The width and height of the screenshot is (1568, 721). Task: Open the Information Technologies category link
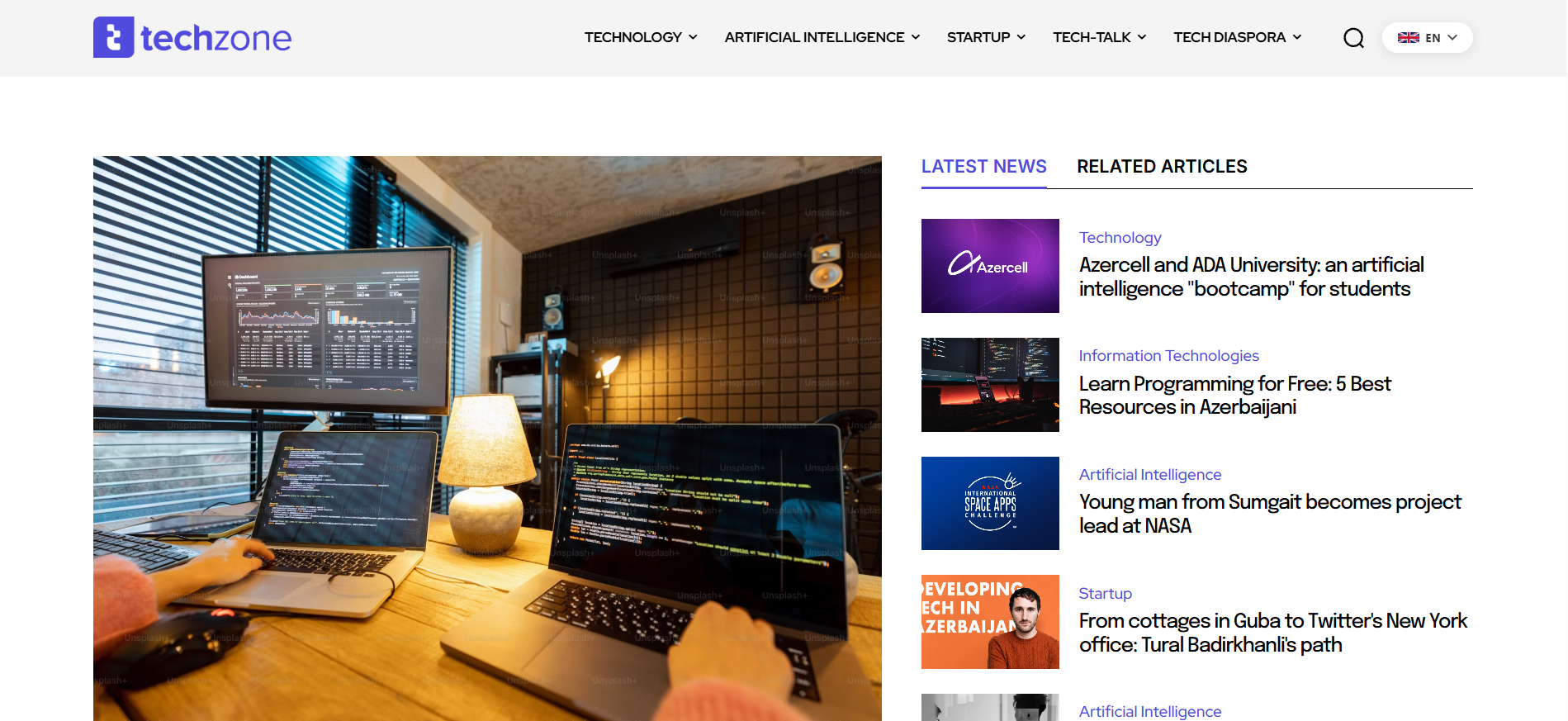(1168, 356)
